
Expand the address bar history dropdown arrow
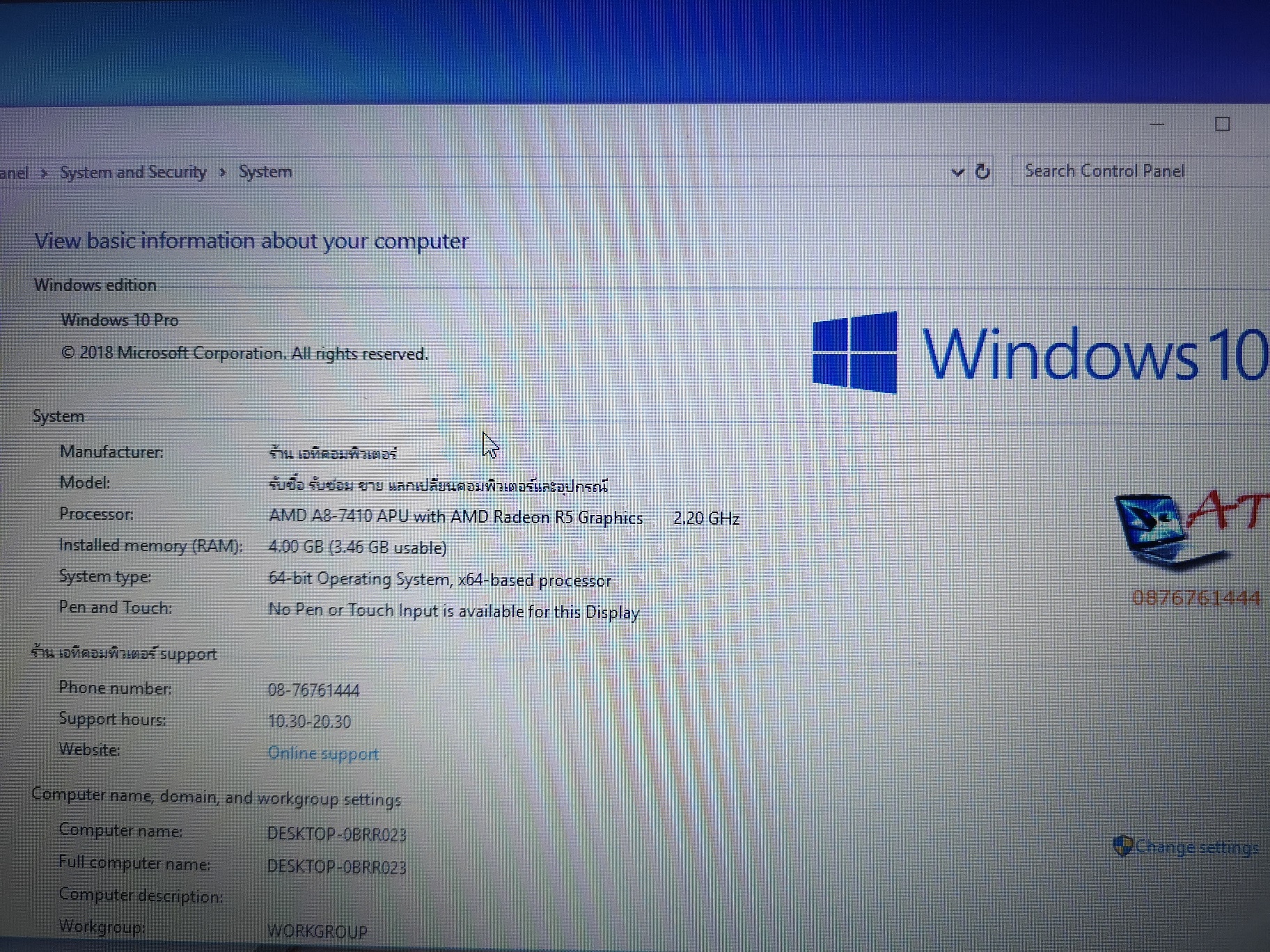pyautogui.click(x=957, y=172)
